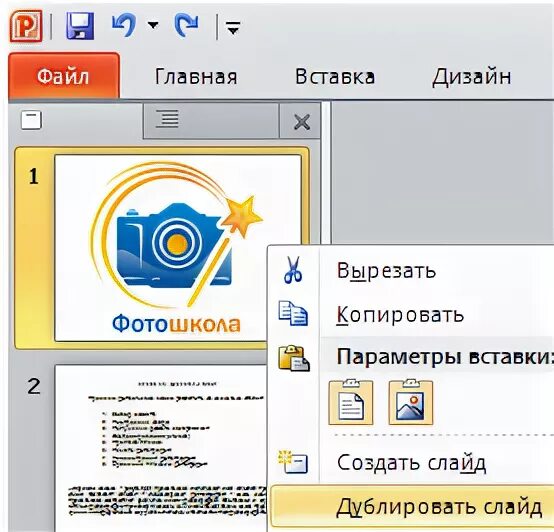
Task: Switch to the Главная tab
Action: (x=196, y=77)
